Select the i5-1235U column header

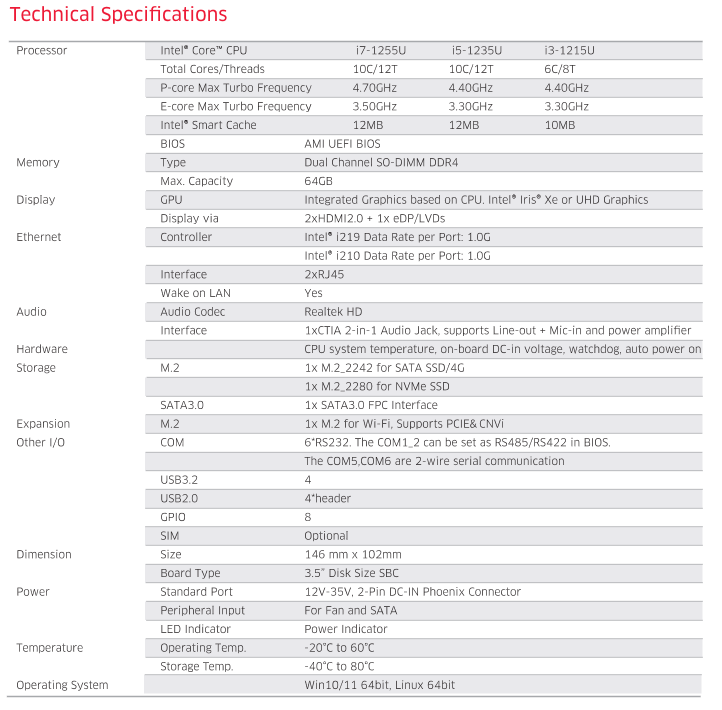click(476, 50)
